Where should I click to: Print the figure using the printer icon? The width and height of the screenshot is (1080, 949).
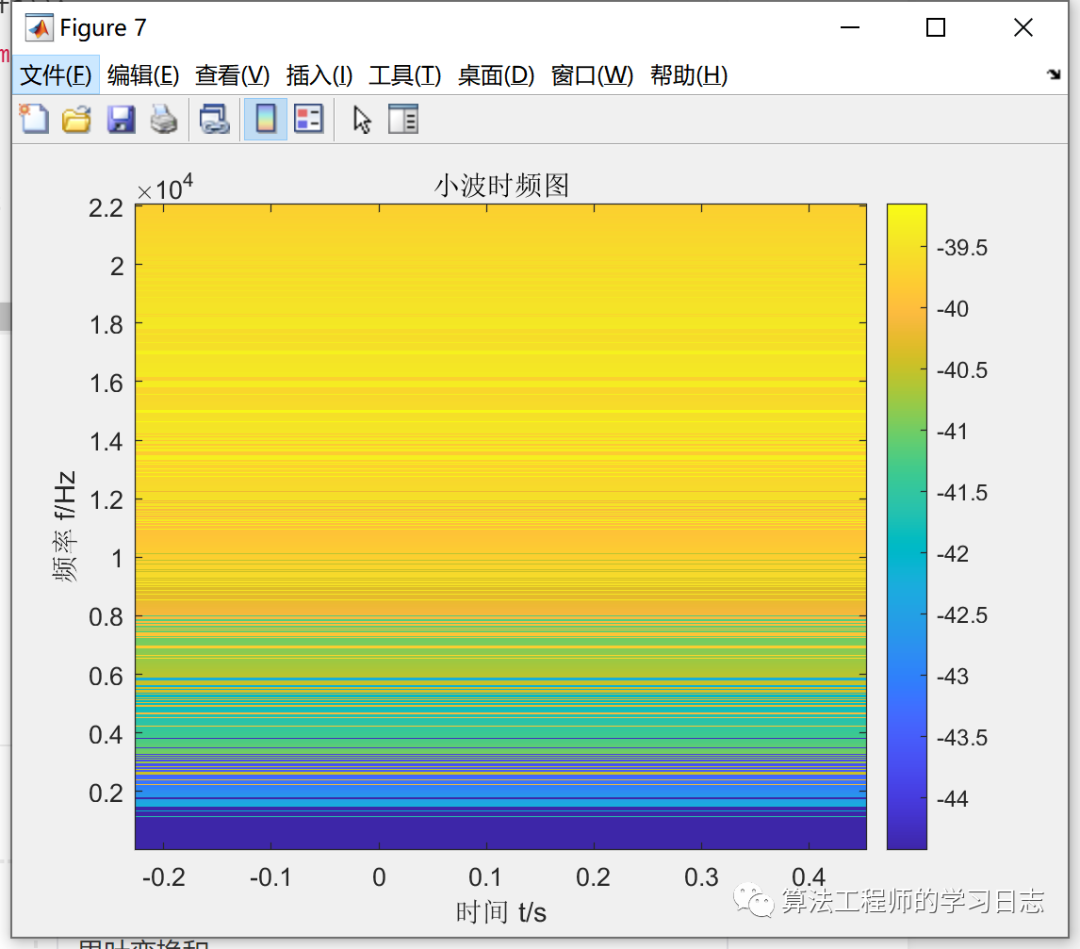point(163,118)
